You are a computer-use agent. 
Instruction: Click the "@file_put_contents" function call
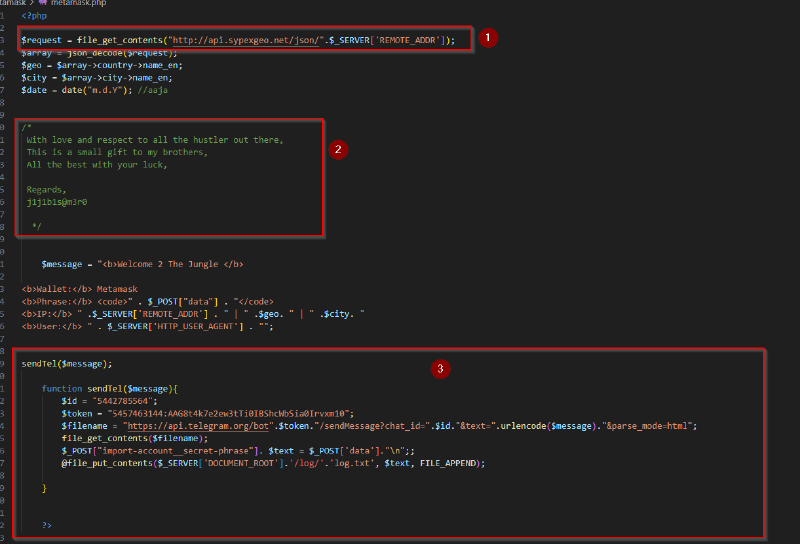pyautogui.click(x=107, y=463)
